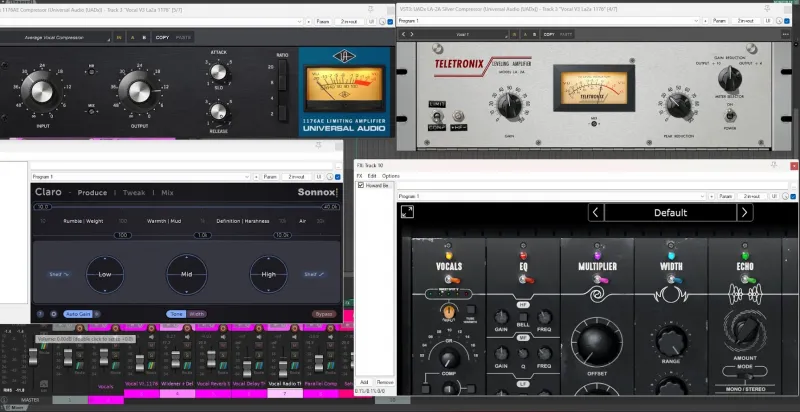The width and height of the screenshot is (800, 412).
Task: Flip the Width module toggle switch
Action: 674,279
